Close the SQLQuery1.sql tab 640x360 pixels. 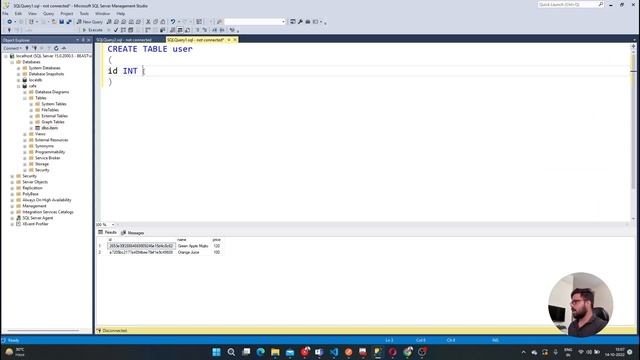point(235,40)
